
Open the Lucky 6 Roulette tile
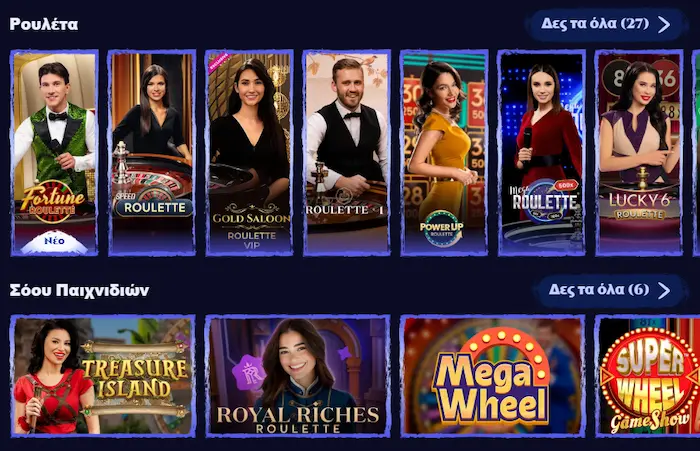coord(639,153)
